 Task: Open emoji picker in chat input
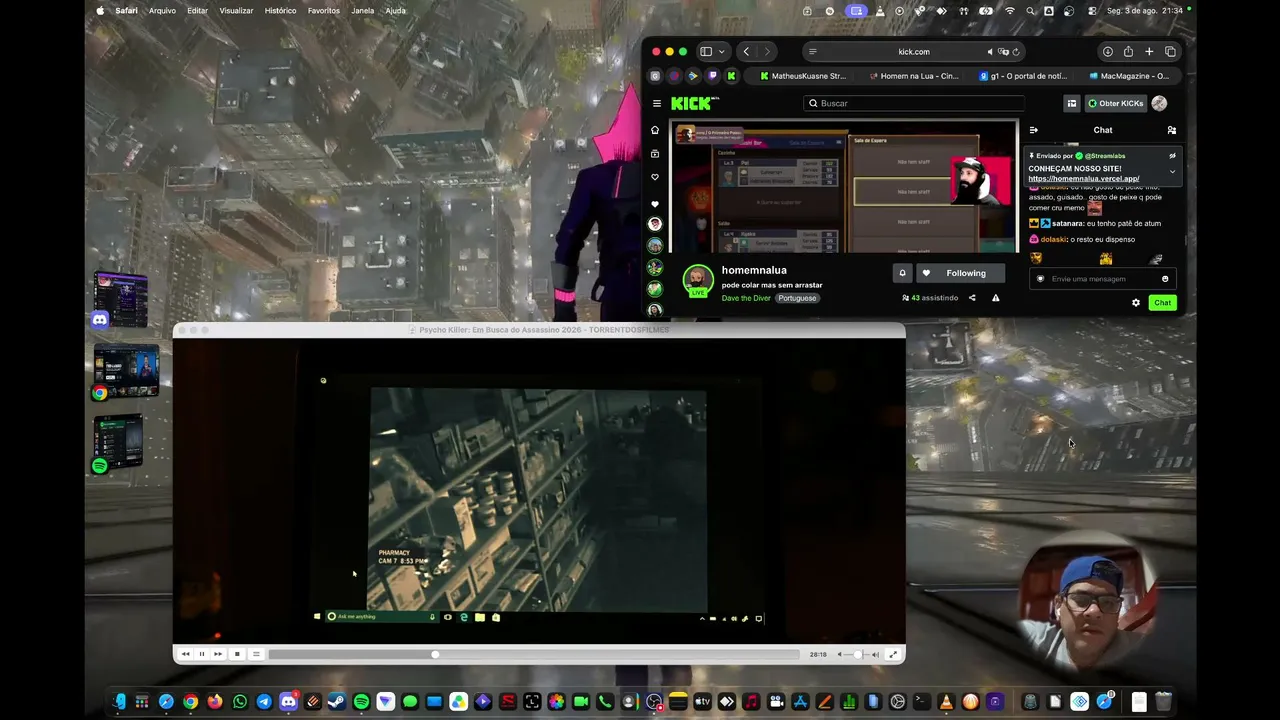coord(1165,279)
